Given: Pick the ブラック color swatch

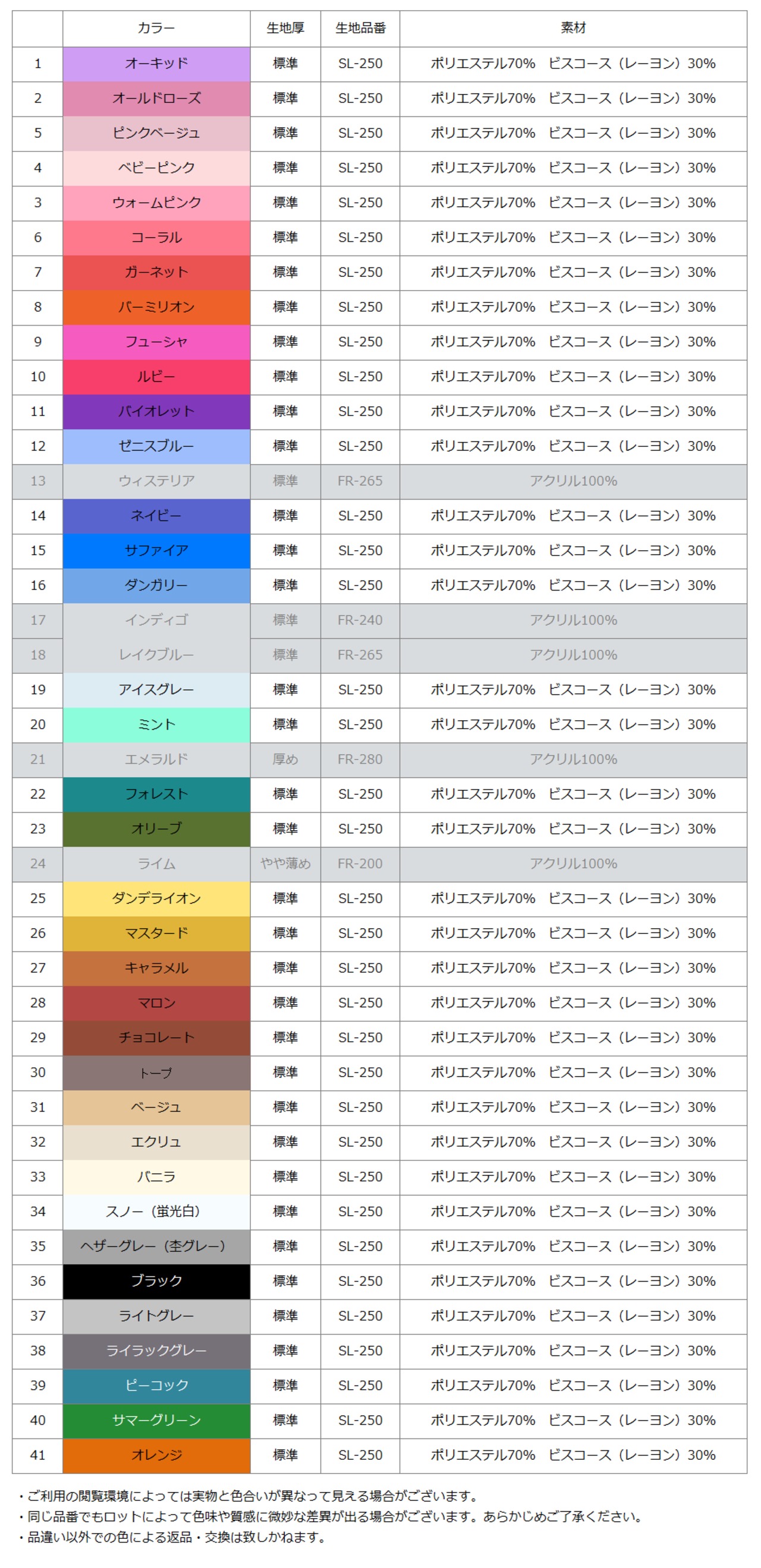Looking at the screenshot, I should tap(156, 1281).
